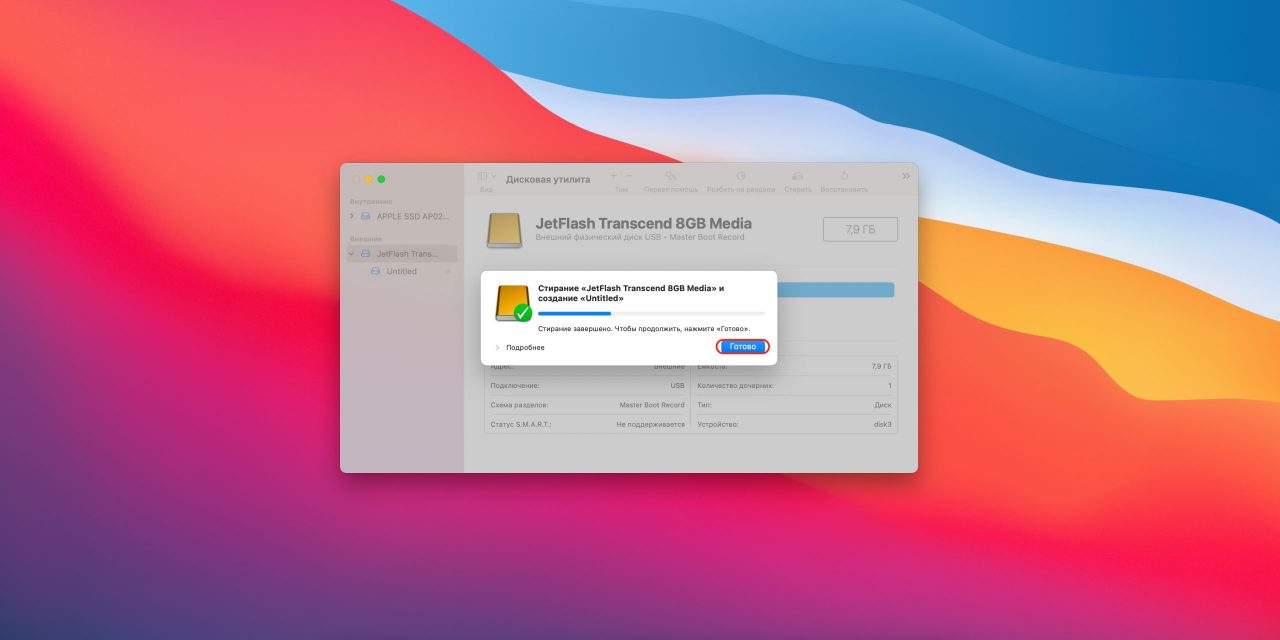
Task: Click the green full-screen window button
Action: click(381, 179)
